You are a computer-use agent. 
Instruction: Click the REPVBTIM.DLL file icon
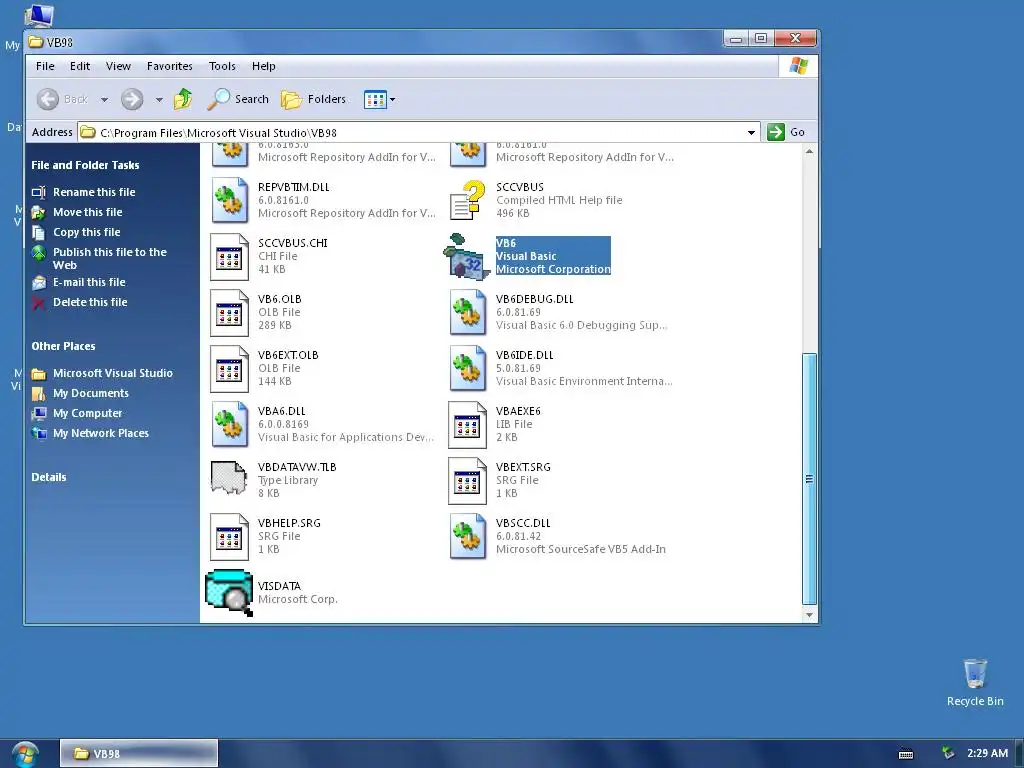(229, 200)
